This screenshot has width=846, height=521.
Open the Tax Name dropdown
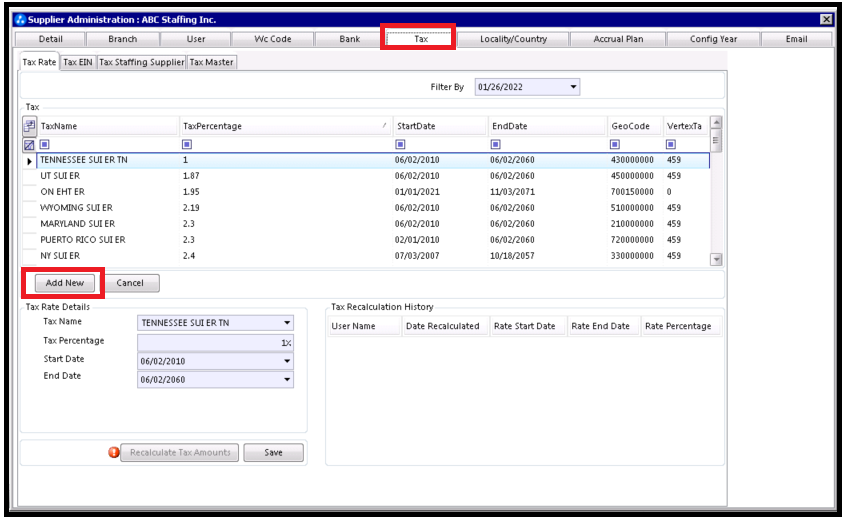(287, 323)
